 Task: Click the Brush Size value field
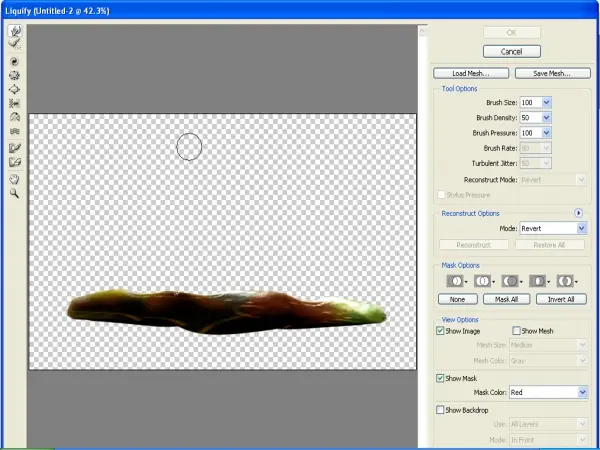coord(530,102)
